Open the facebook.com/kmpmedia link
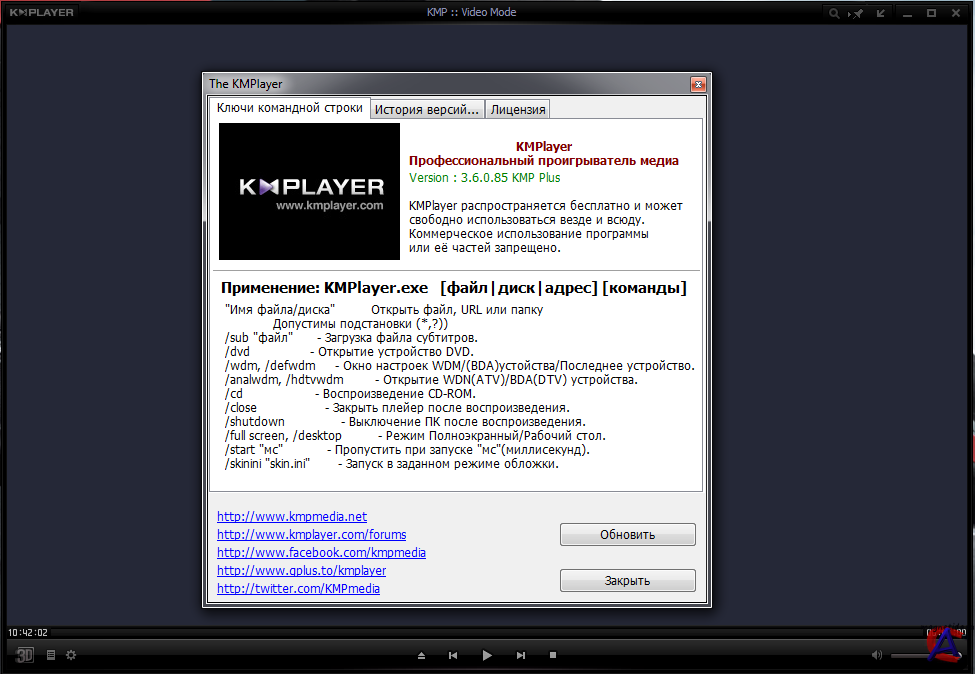Image resolution: width=975 pixels, height=674 pixels. click(x=321, y=553)
